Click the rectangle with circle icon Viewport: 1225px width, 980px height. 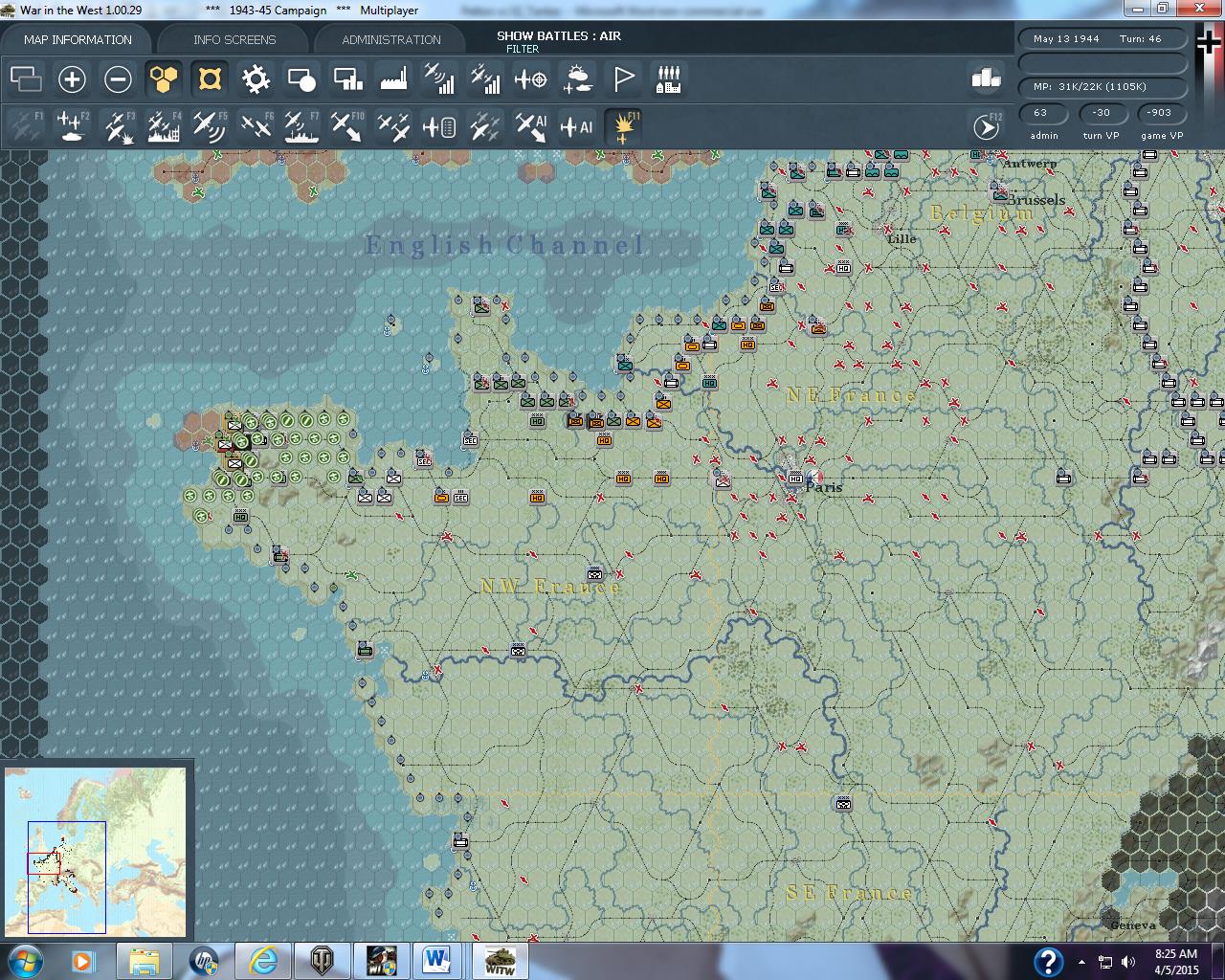click(301, 78)
